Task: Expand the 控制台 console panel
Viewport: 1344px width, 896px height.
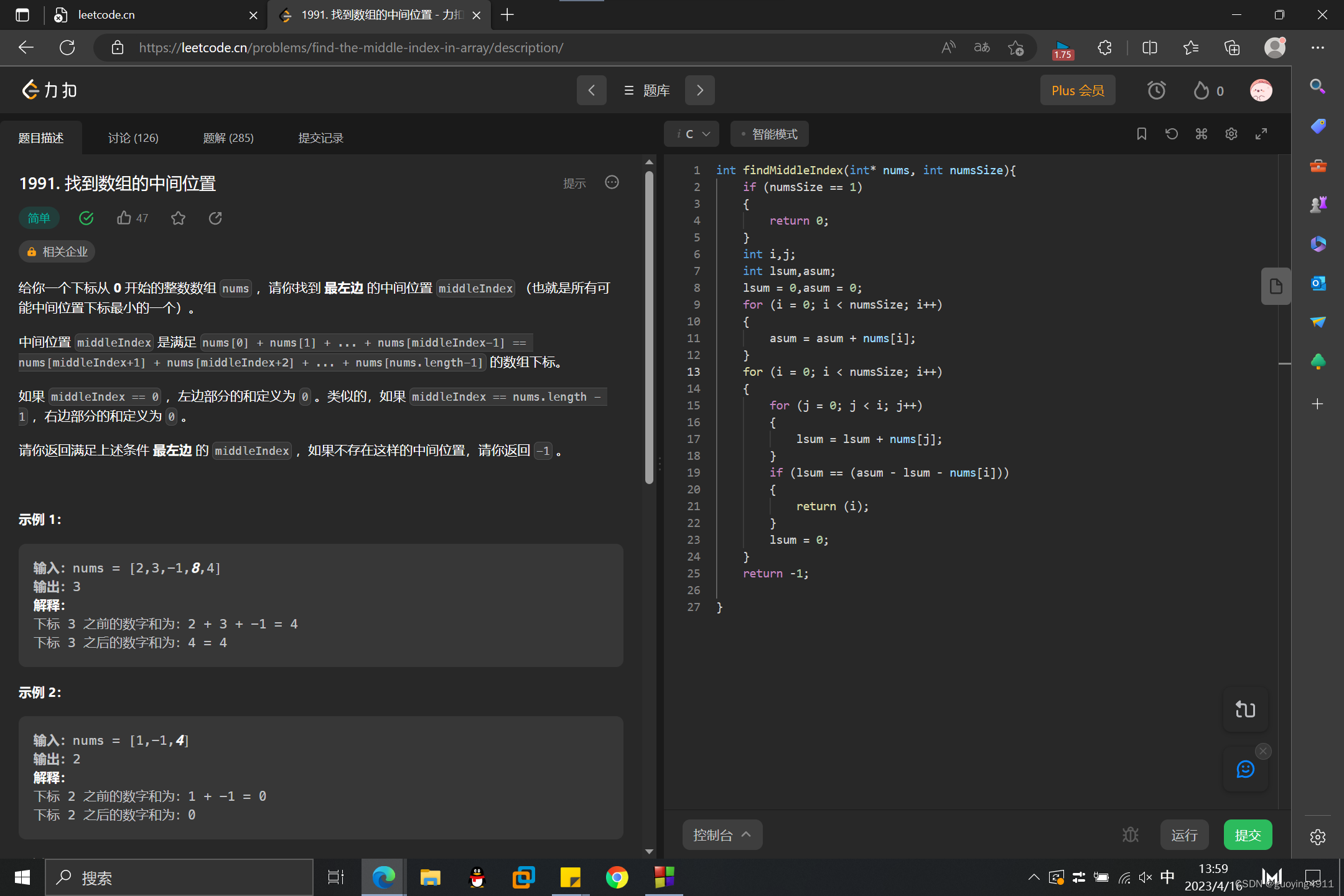Action: click(x=722, y=835)
